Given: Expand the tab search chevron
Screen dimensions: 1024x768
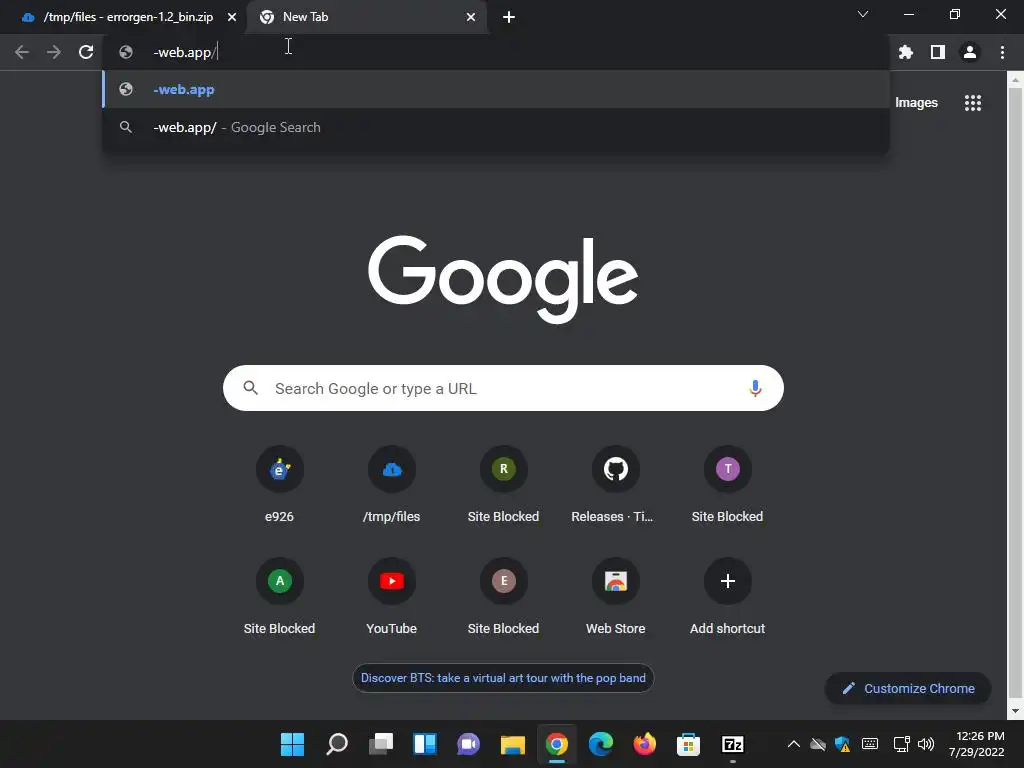Looking at the screenshot, I should (x=863, y=14).
